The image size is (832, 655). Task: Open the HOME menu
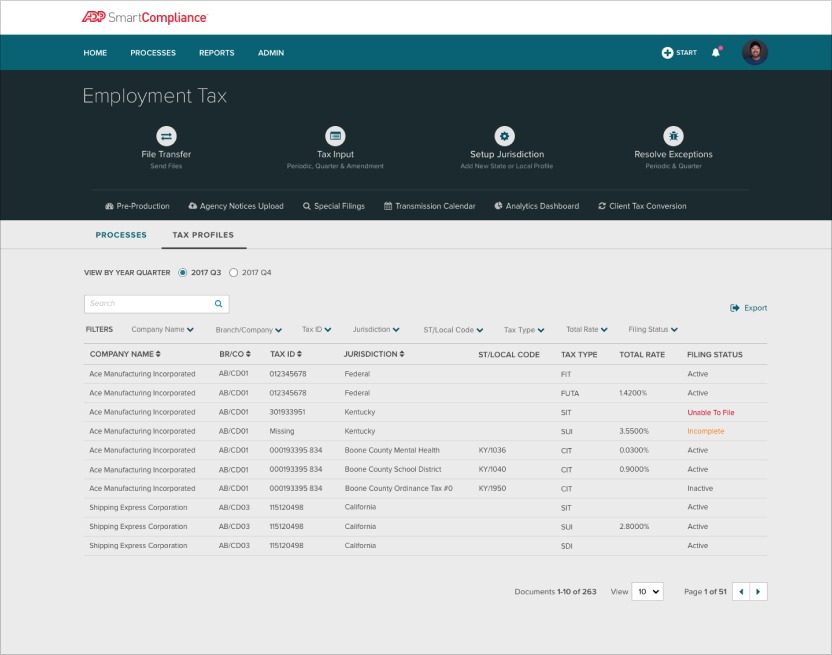[x=95, y=53]
